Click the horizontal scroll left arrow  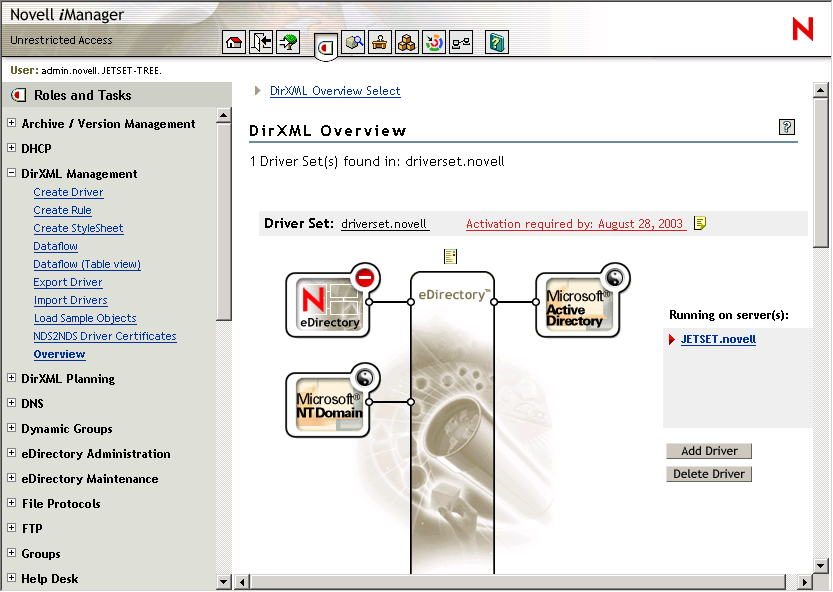pyautogui.click(x=242, y=582)
